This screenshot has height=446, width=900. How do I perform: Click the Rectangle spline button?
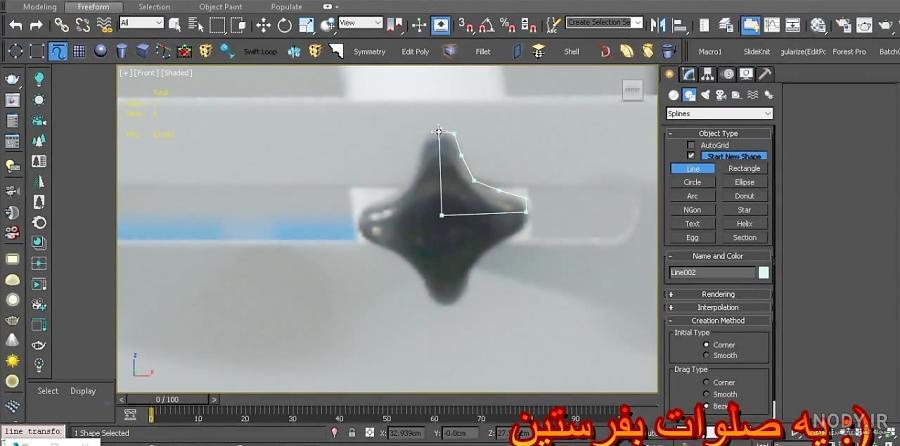tap(744, 168)
